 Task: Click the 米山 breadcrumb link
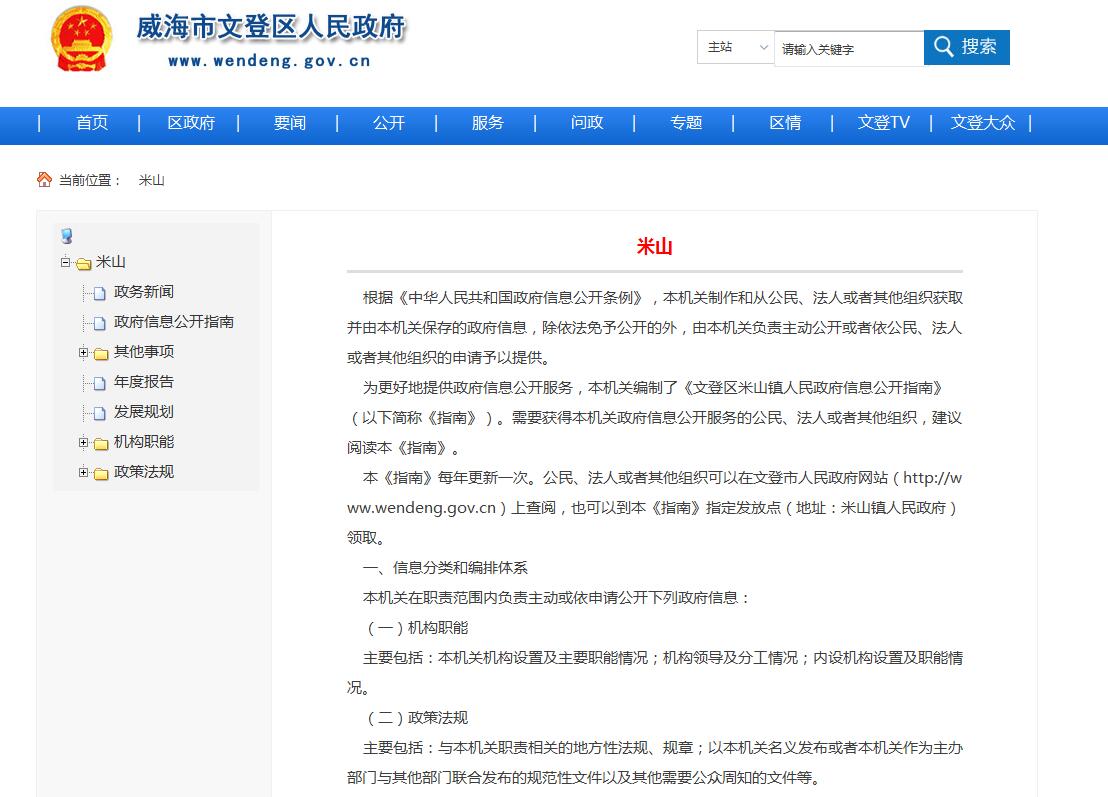[x=151, y=181]
